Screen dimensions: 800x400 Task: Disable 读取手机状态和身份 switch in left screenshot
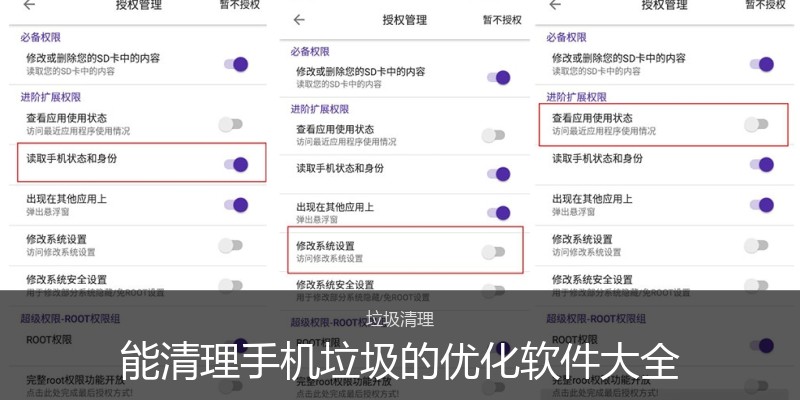click(236, 164)
